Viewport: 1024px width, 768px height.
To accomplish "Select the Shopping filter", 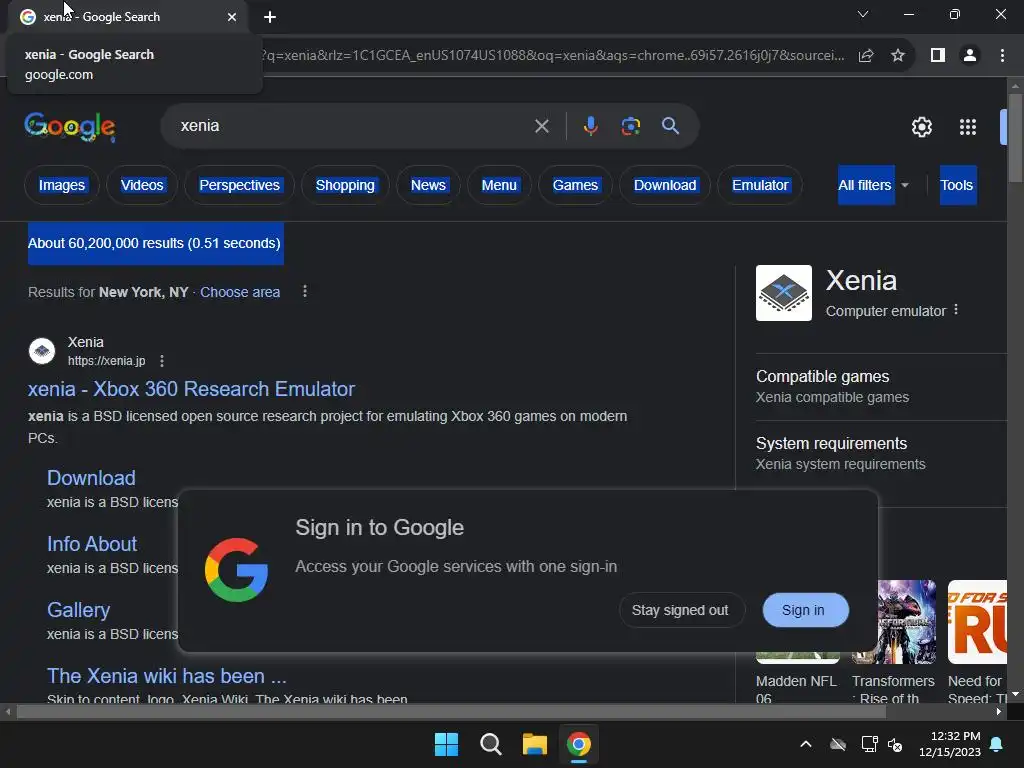I will tap(345, 185).
